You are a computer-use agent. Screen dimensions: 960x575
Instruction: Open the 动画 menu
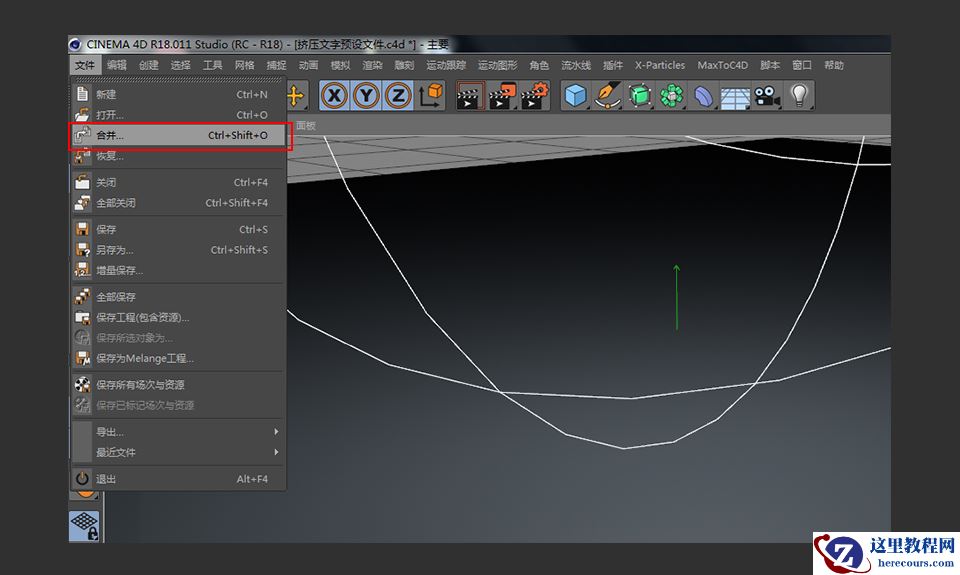tap(308, 65)
